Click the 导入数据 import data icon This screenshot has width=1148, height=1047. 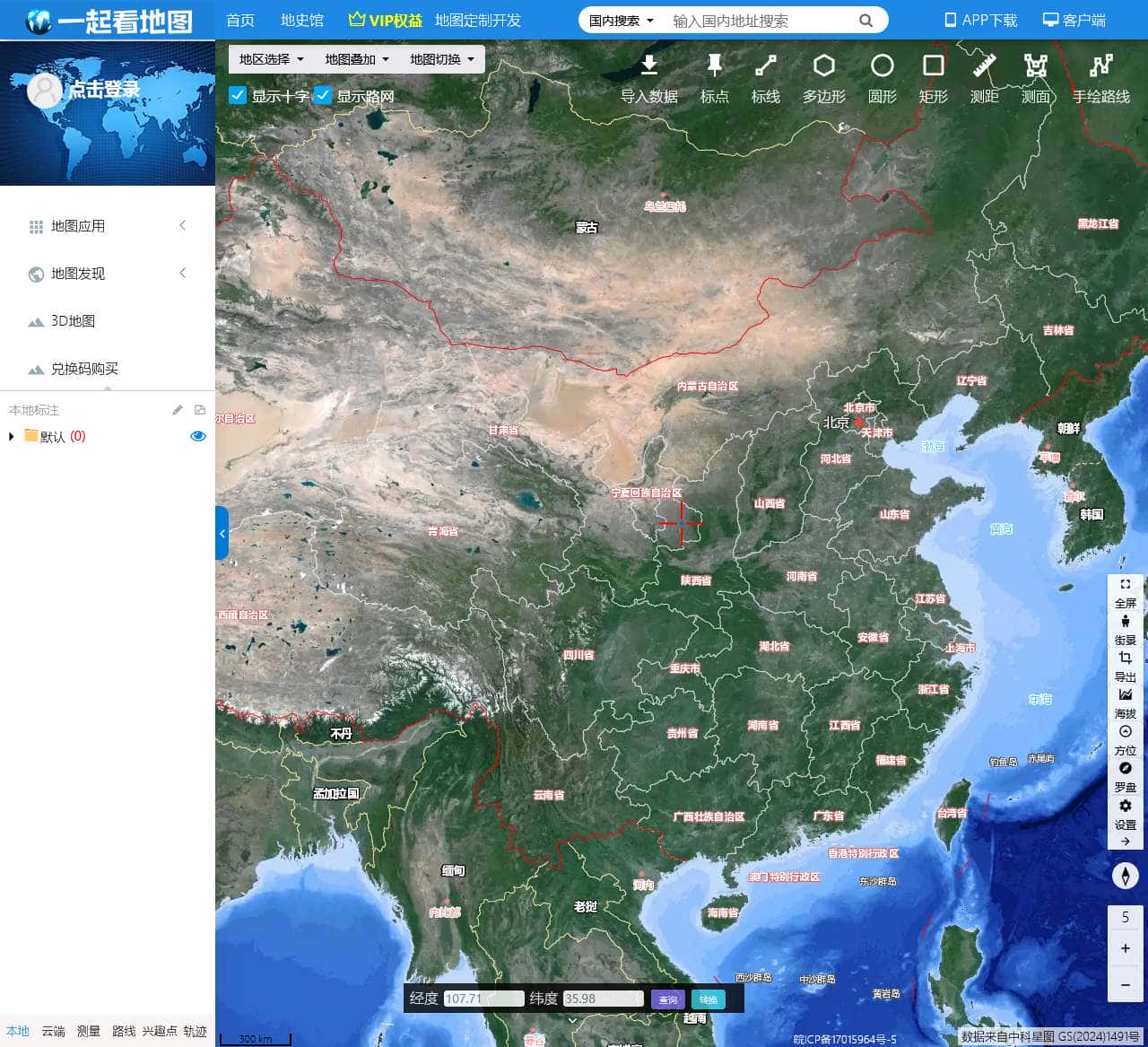tap(648, 67)
